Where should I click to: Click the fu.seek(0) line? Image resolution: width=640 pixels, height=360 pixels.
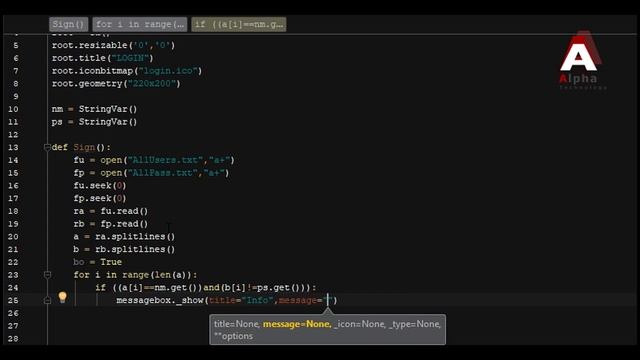(x=100, y=186)
